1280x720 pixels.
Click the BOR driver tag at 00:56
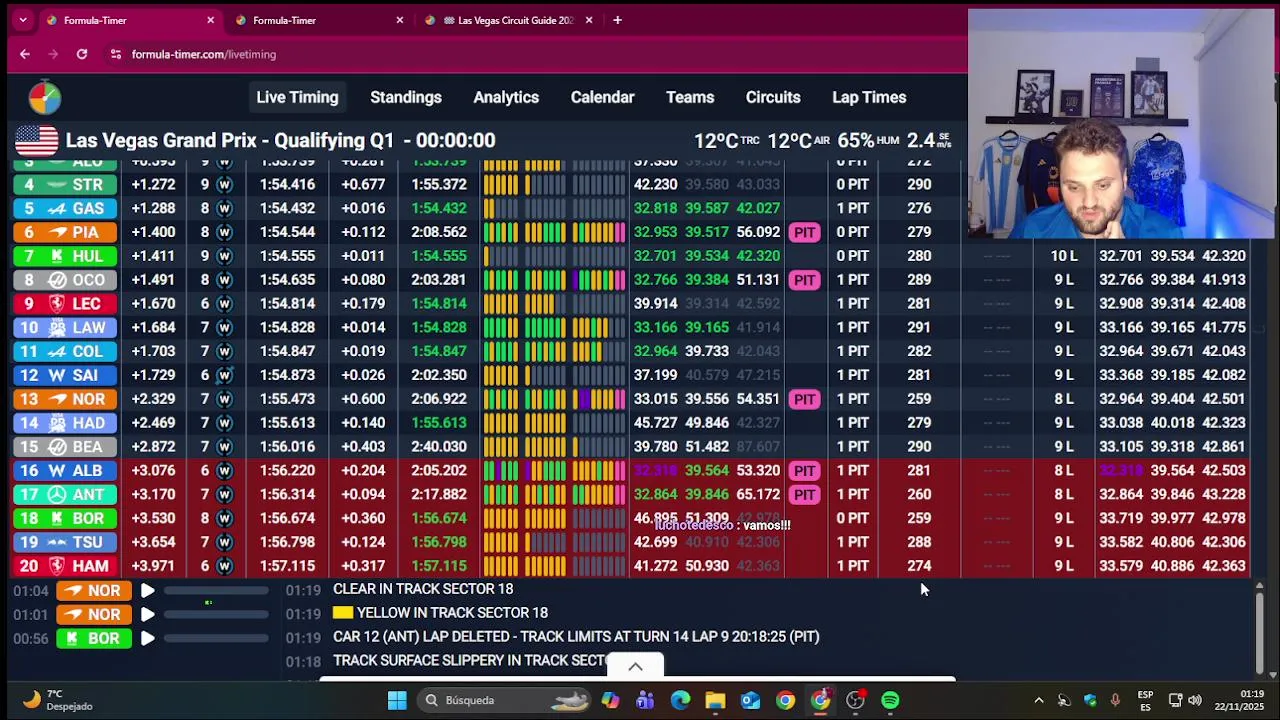(x=94, y=638)
